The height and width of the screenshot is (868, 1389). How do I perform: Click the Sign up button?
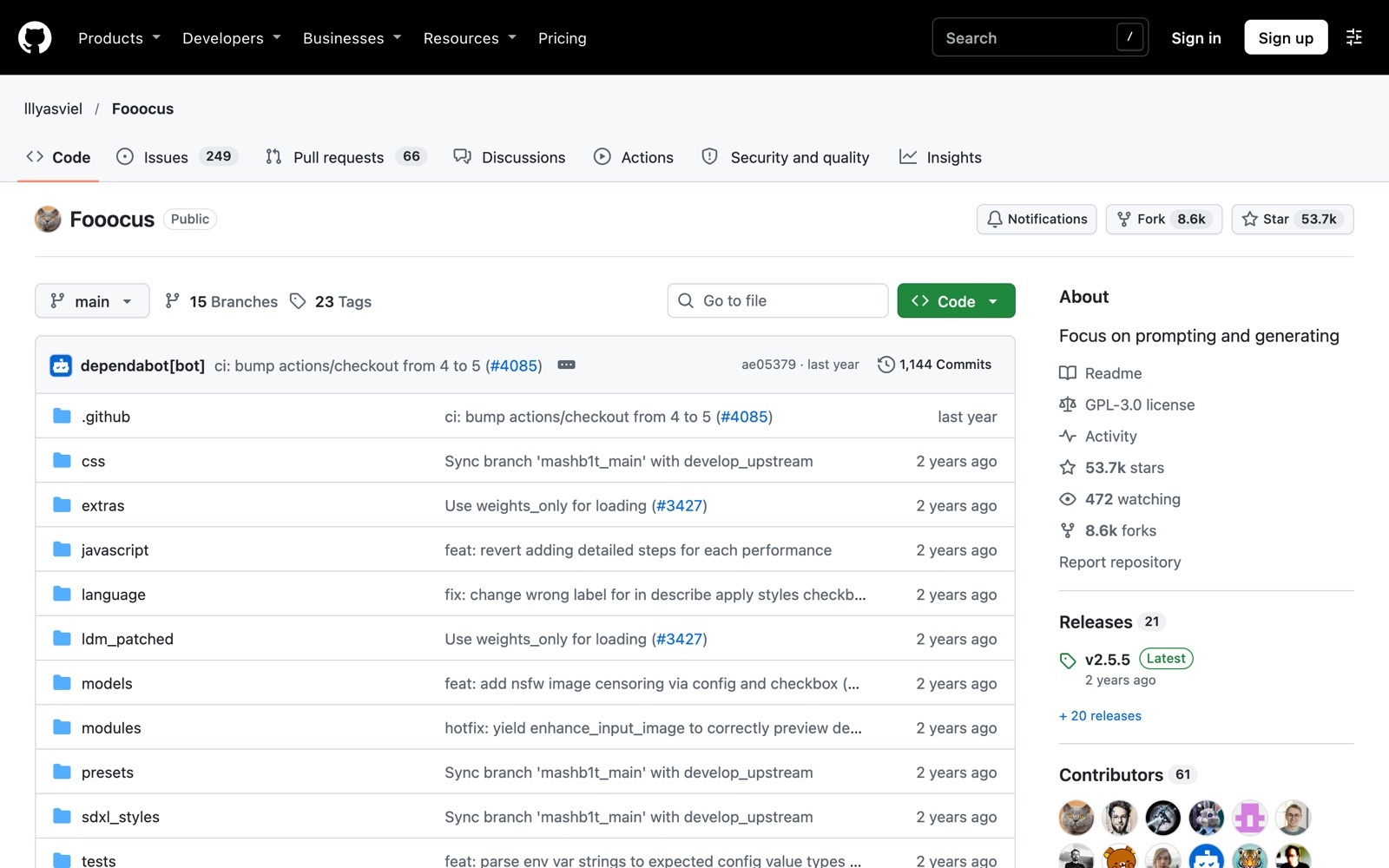point(1286,37)
